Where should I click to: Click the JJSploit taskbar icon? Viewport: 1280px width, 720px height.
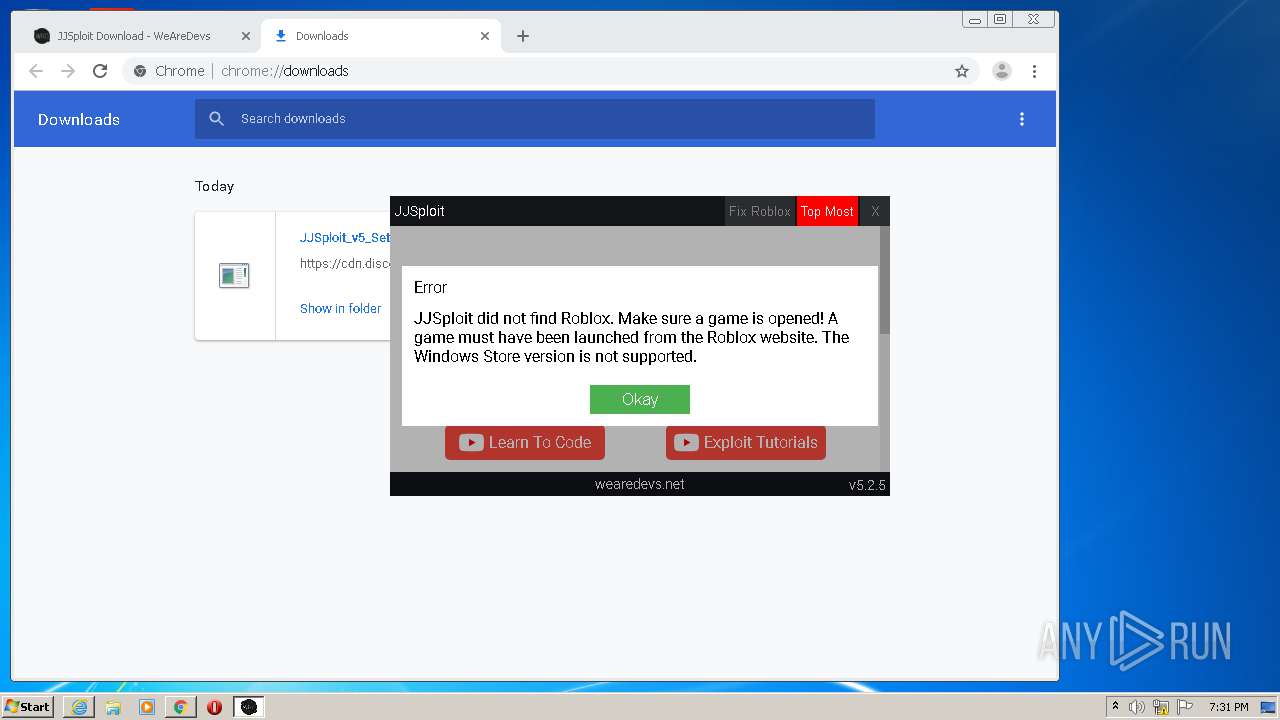pyautogui.click(x=249, y=707)
